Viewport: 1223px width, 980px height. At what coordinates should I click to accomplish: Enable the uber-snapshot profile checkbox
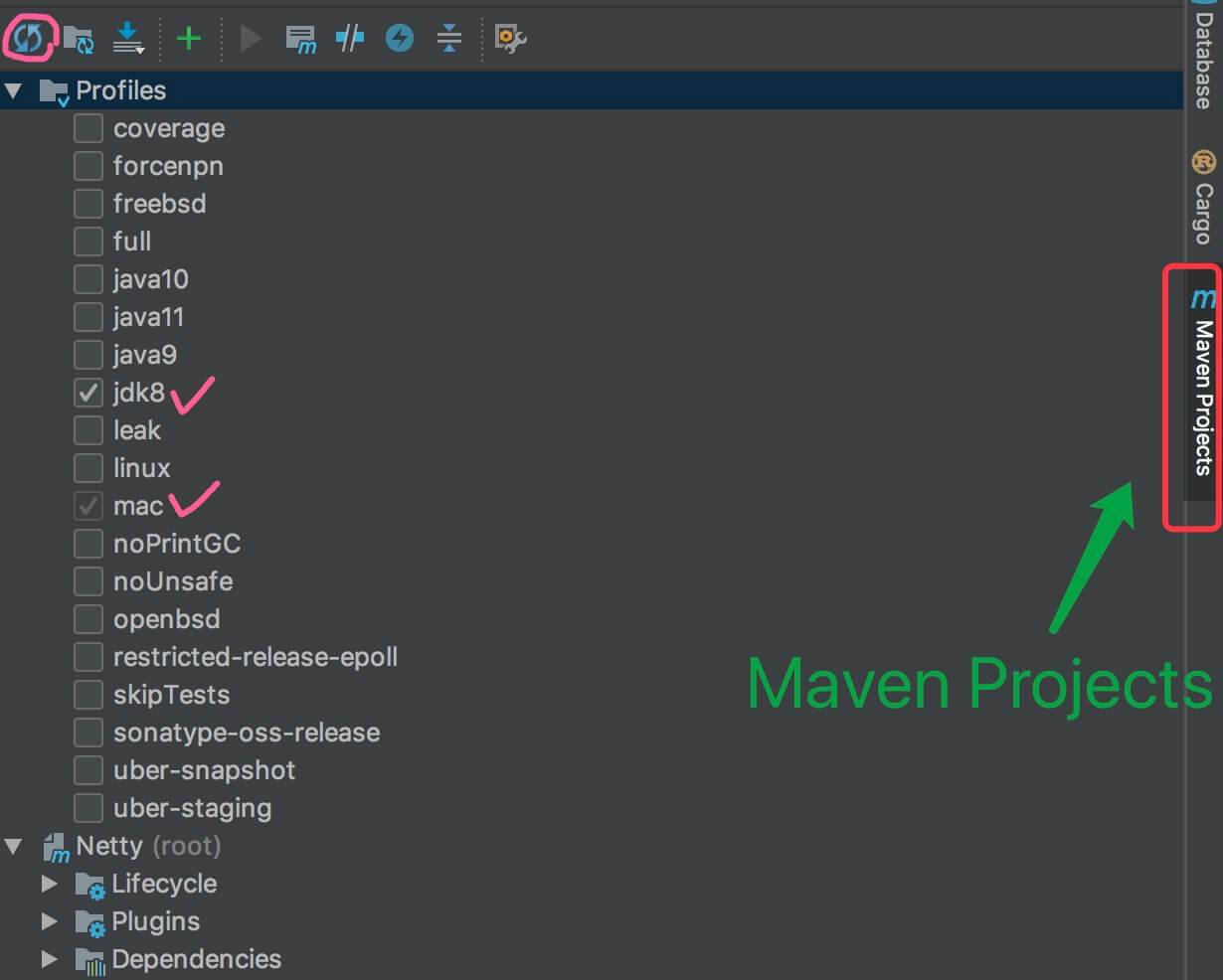pos(88,770)
